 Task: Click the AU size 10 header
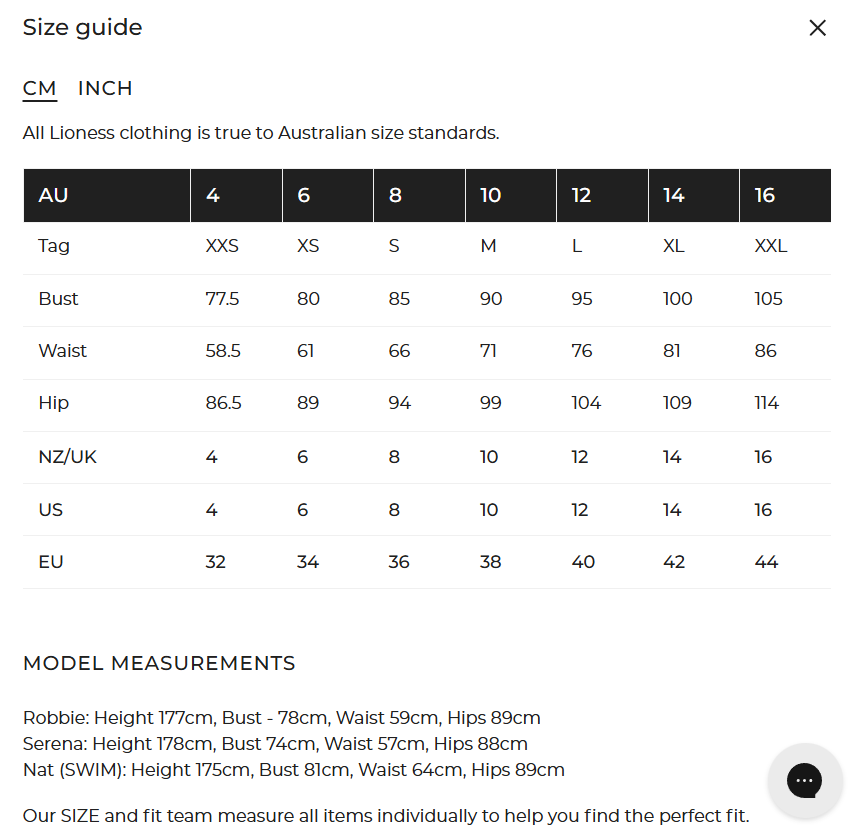pyautogui.click(x=490, y=195)
